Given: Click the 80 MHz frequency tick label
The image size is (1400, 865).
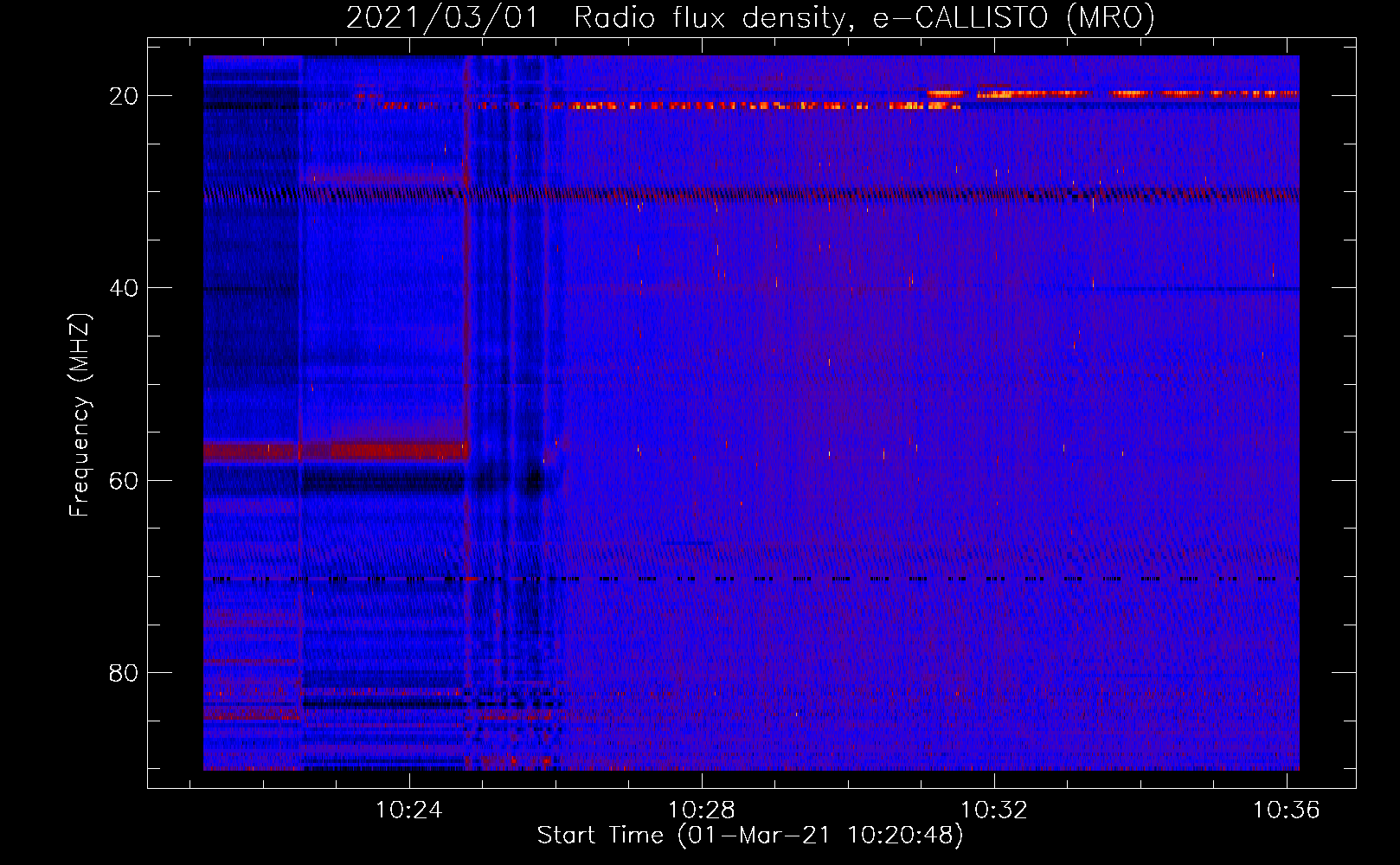Looking at the screenshot, I should click(124, 672).
